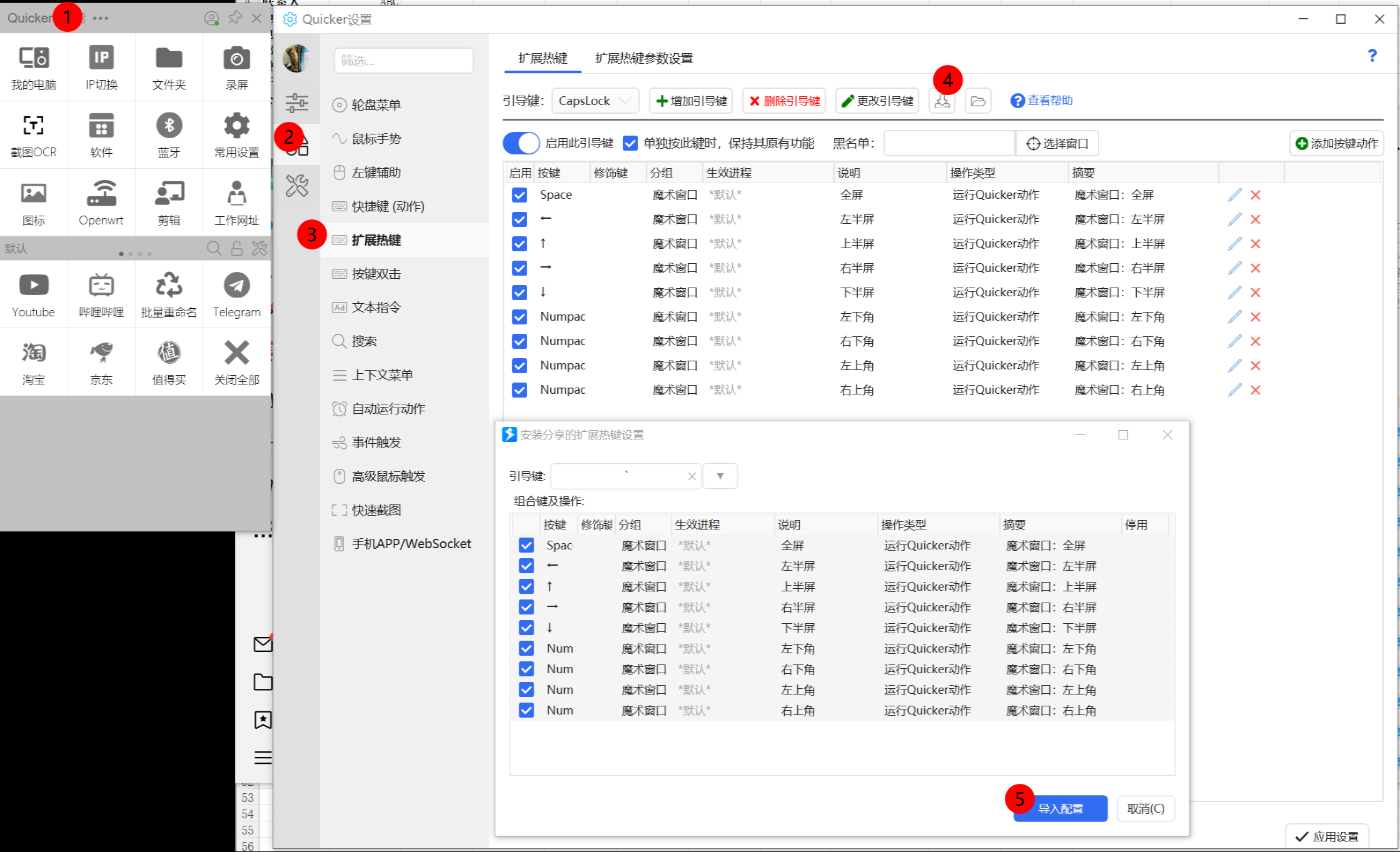The width and height of the screenshot is (1400, 852).
Task: Click the pin icon in Quicker title bar
Action: coord(235,18)
